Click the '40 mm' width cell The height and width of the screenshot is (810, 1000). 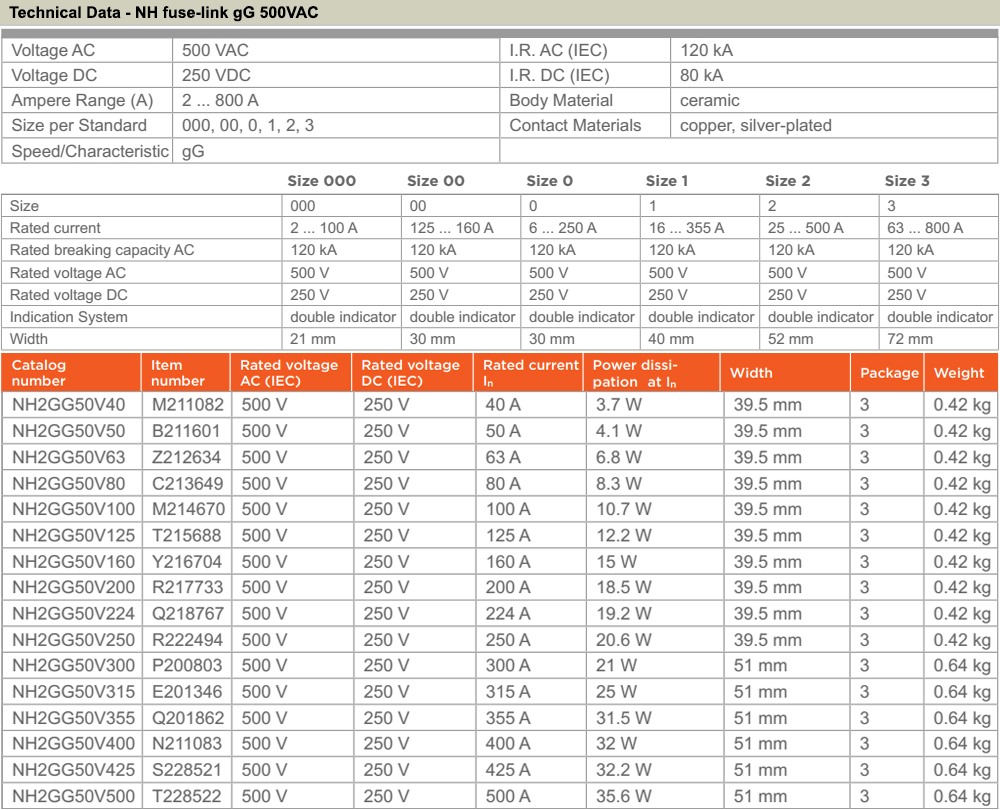click(671, 339)
